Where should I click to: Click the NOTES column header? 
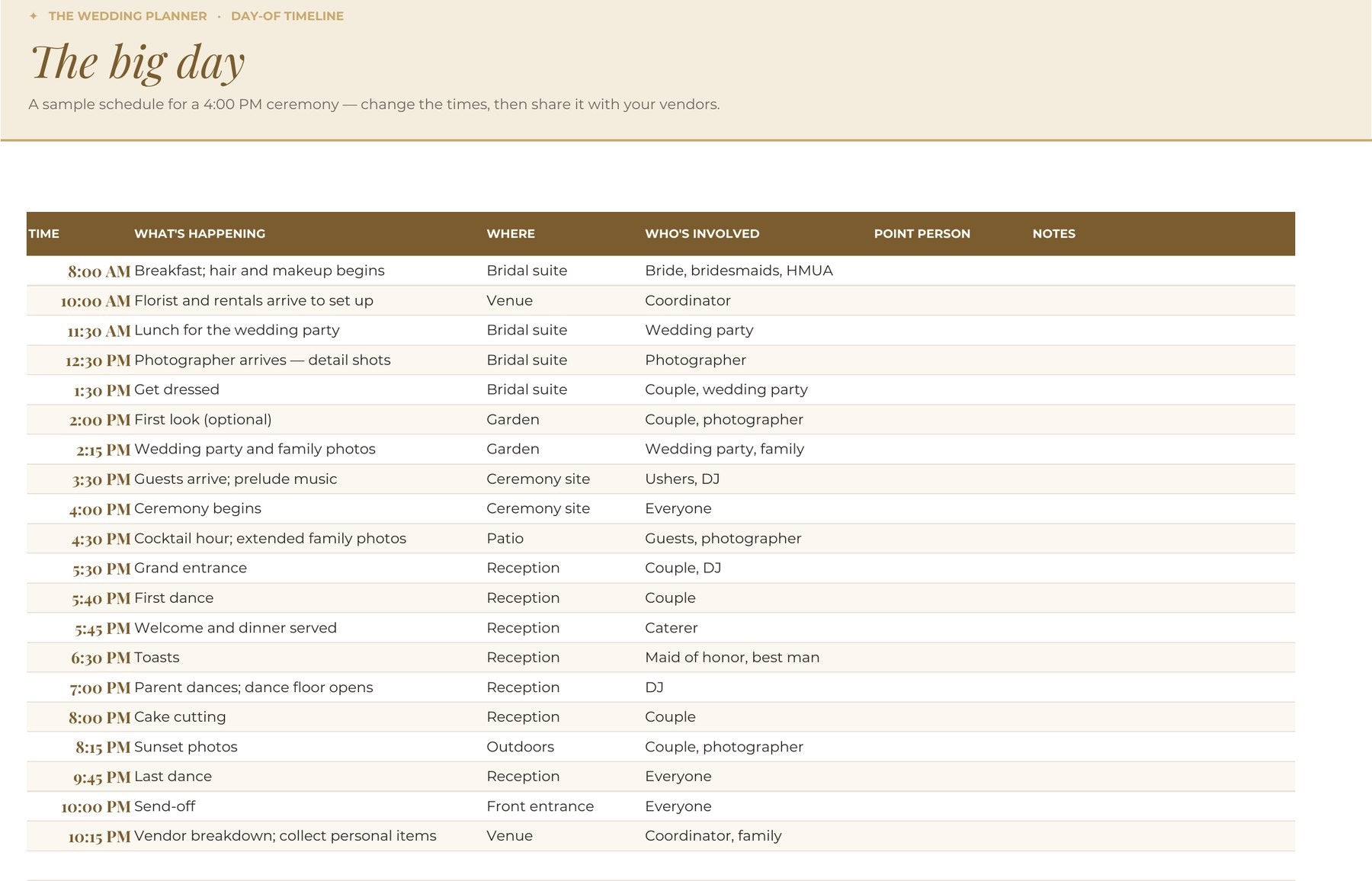(1054, 234)
